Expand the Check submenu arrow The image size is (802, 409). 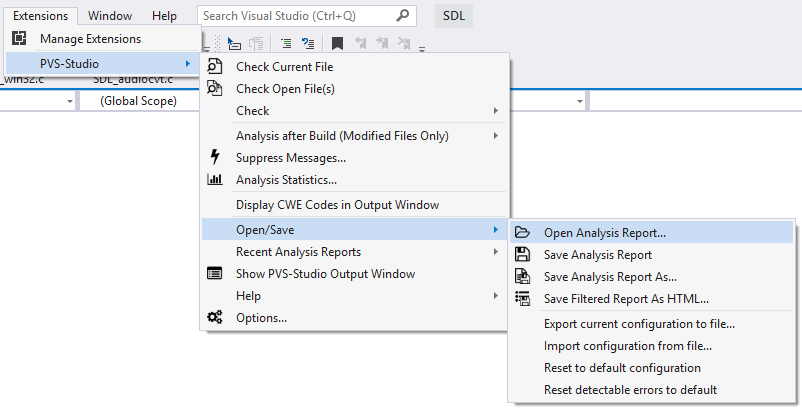coord(496,110)
